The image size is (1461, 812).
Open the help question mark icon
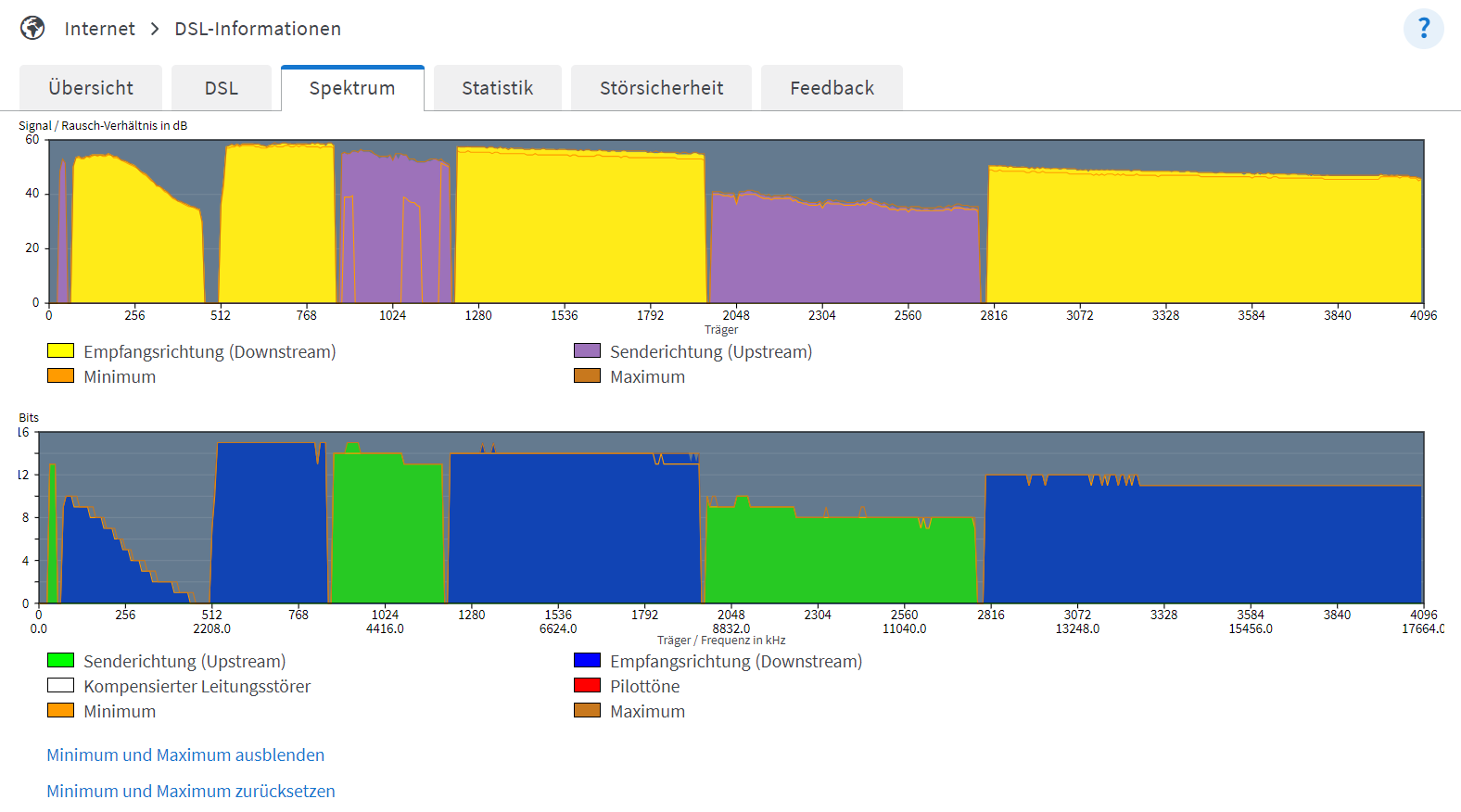1423,29
